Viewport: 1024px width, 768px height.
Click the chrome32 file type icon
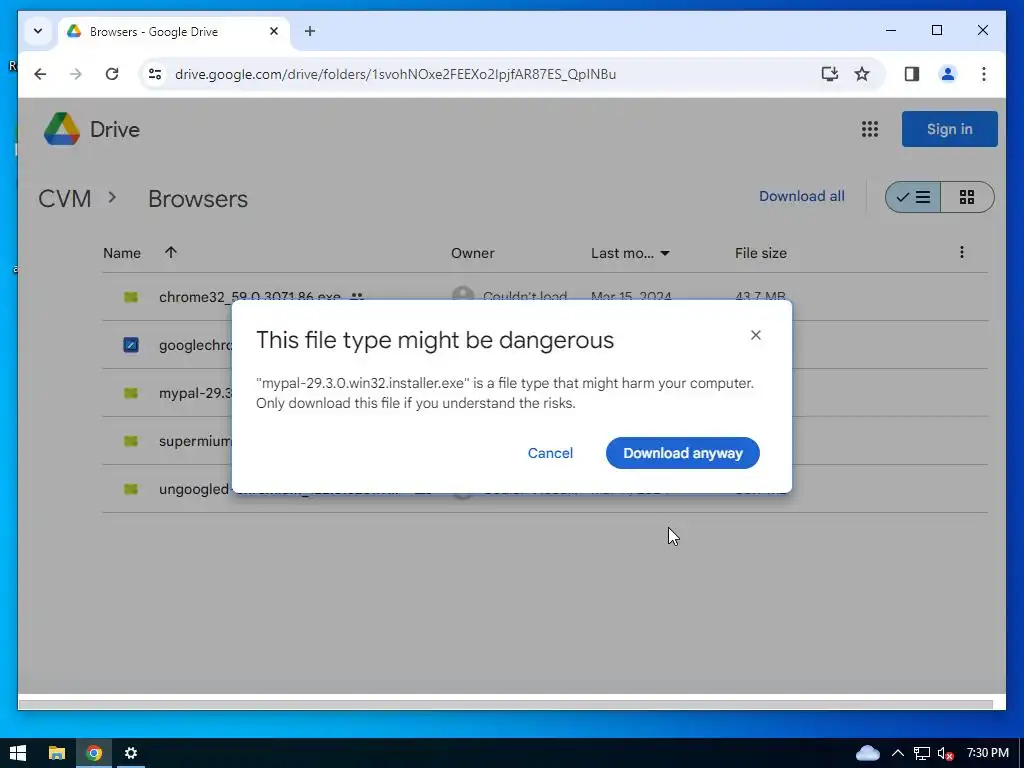(131, 297)
